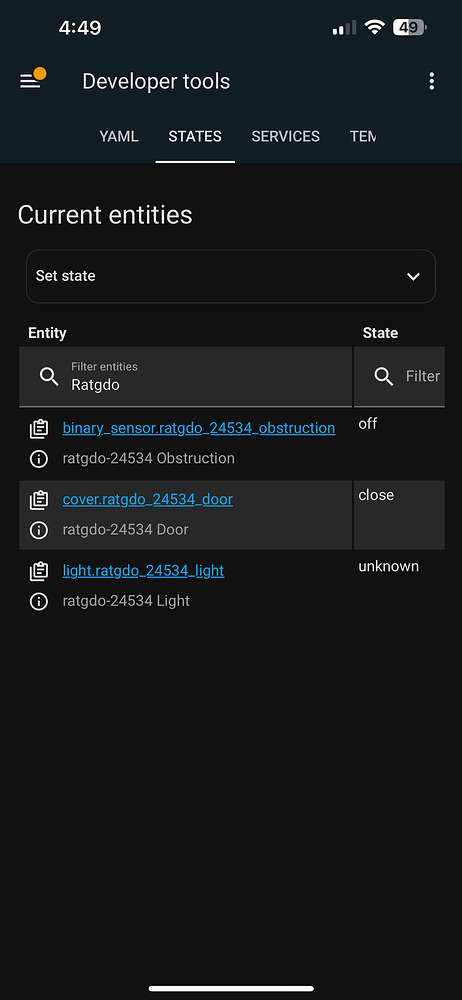Switch to the YAML tab
Viewport: 462px width, 1000px height.
click(x=119, y=136)
